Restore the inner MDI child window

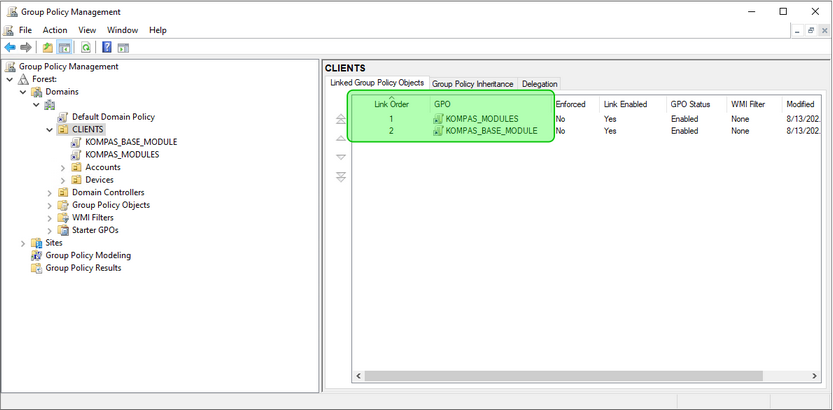coord(811,31)
